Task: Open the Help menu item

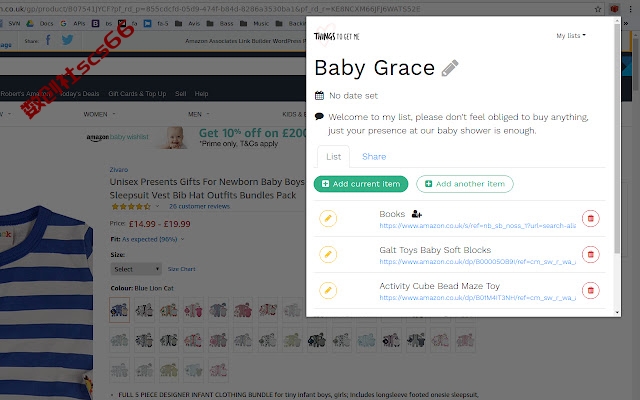Action: pyautogui.click(x=201, y=93)
